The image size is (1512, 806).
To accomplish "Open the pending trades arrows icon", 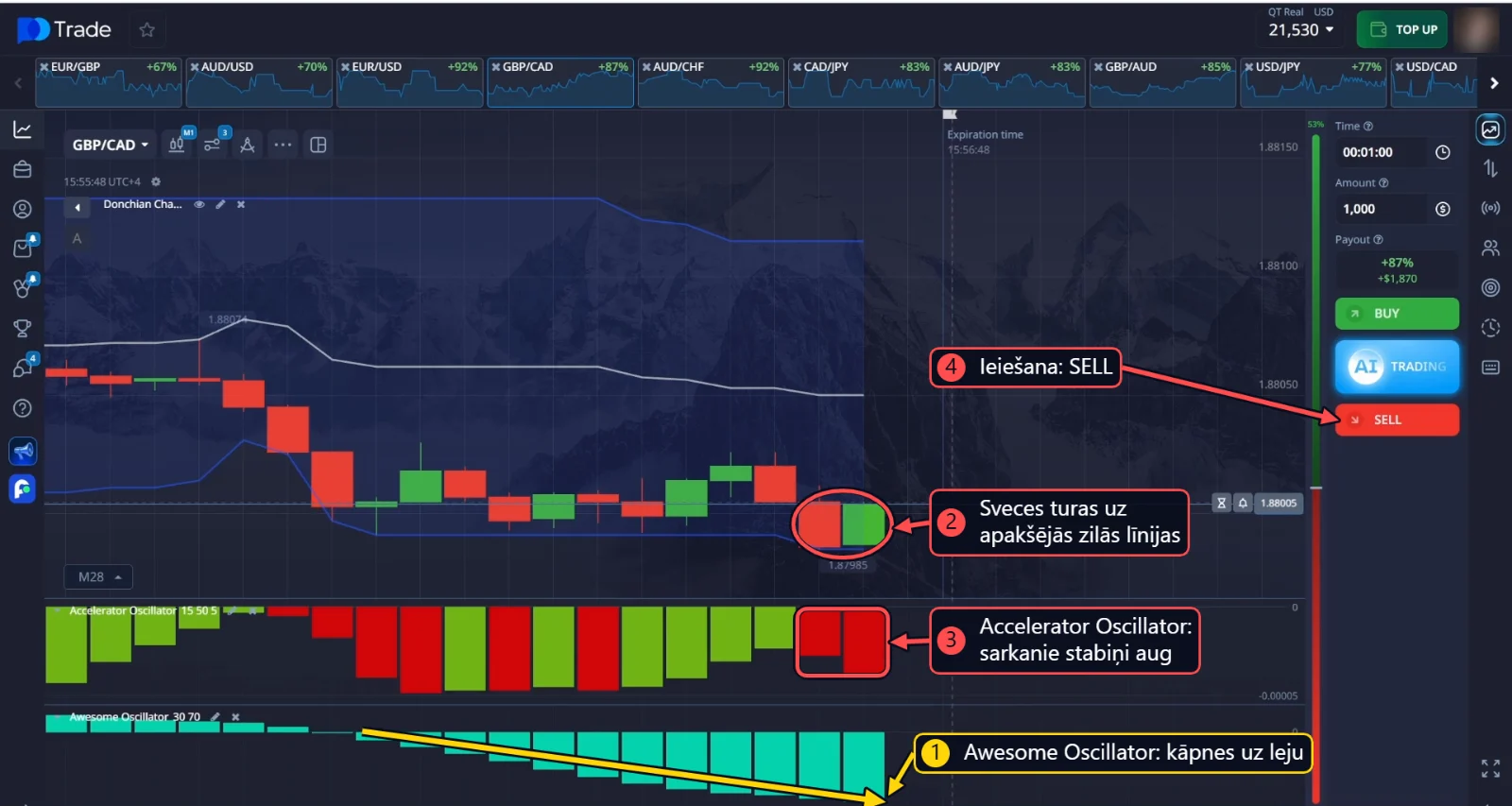I will pos(1490,168).
